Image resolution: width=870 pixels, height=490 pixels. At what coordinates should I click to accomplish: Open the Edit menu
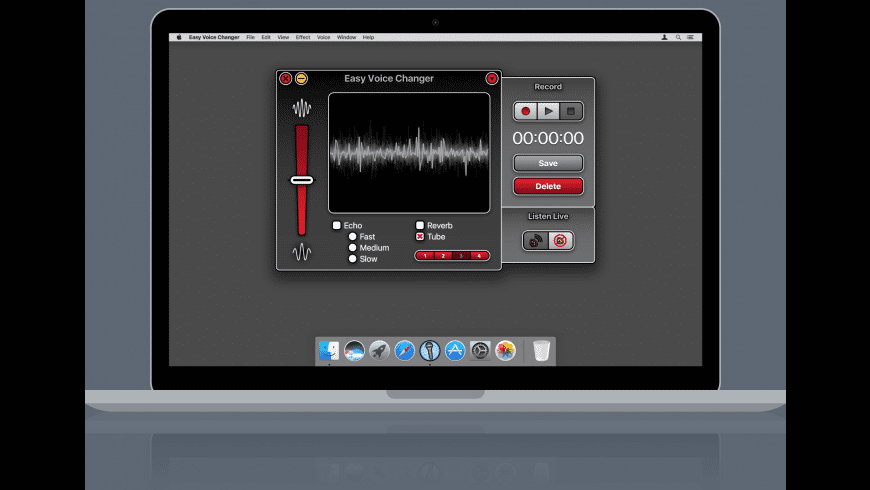click(266, 37)
